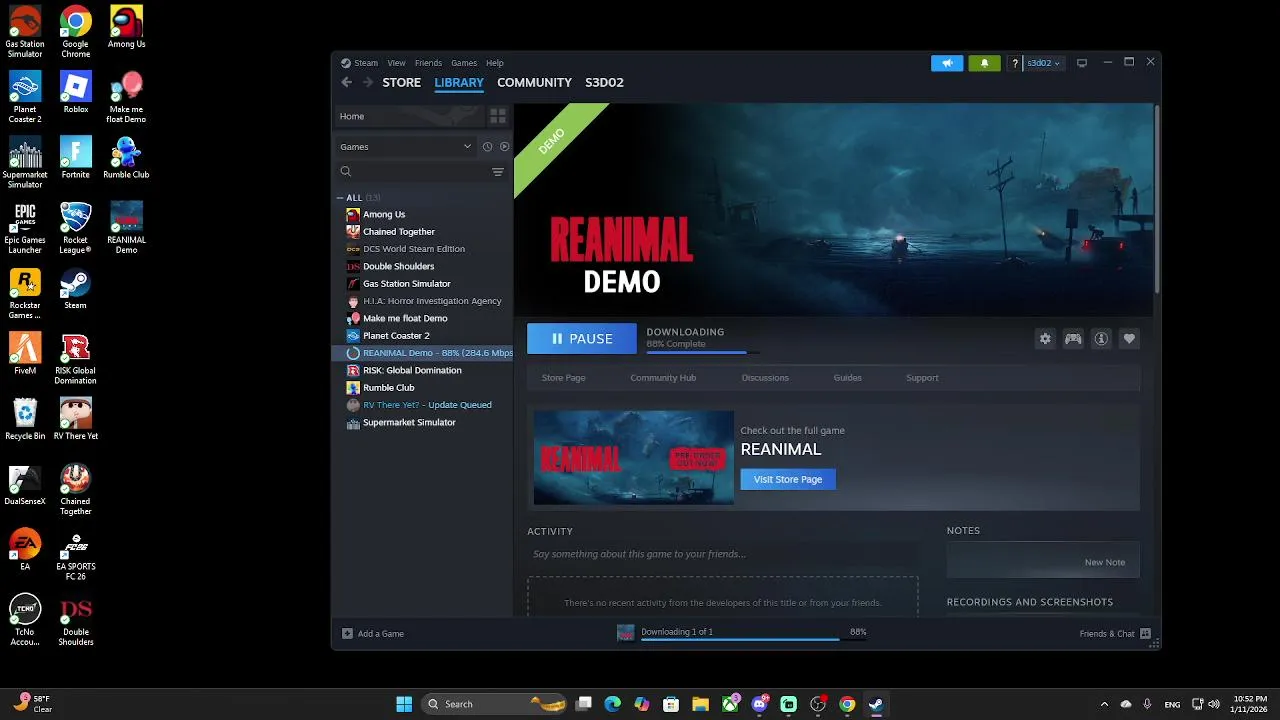
Task: Open REANIMAL Demo manage gear settings
Action: pyautogui.click(x=1045, y=339)
